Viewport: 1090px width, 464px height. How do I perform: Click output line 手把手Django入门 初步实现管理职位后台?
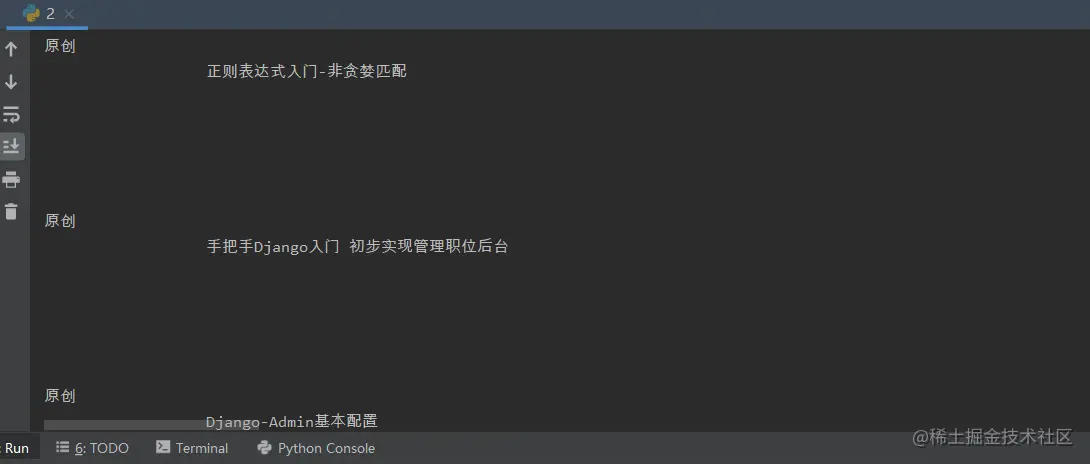tap(357, 246)
